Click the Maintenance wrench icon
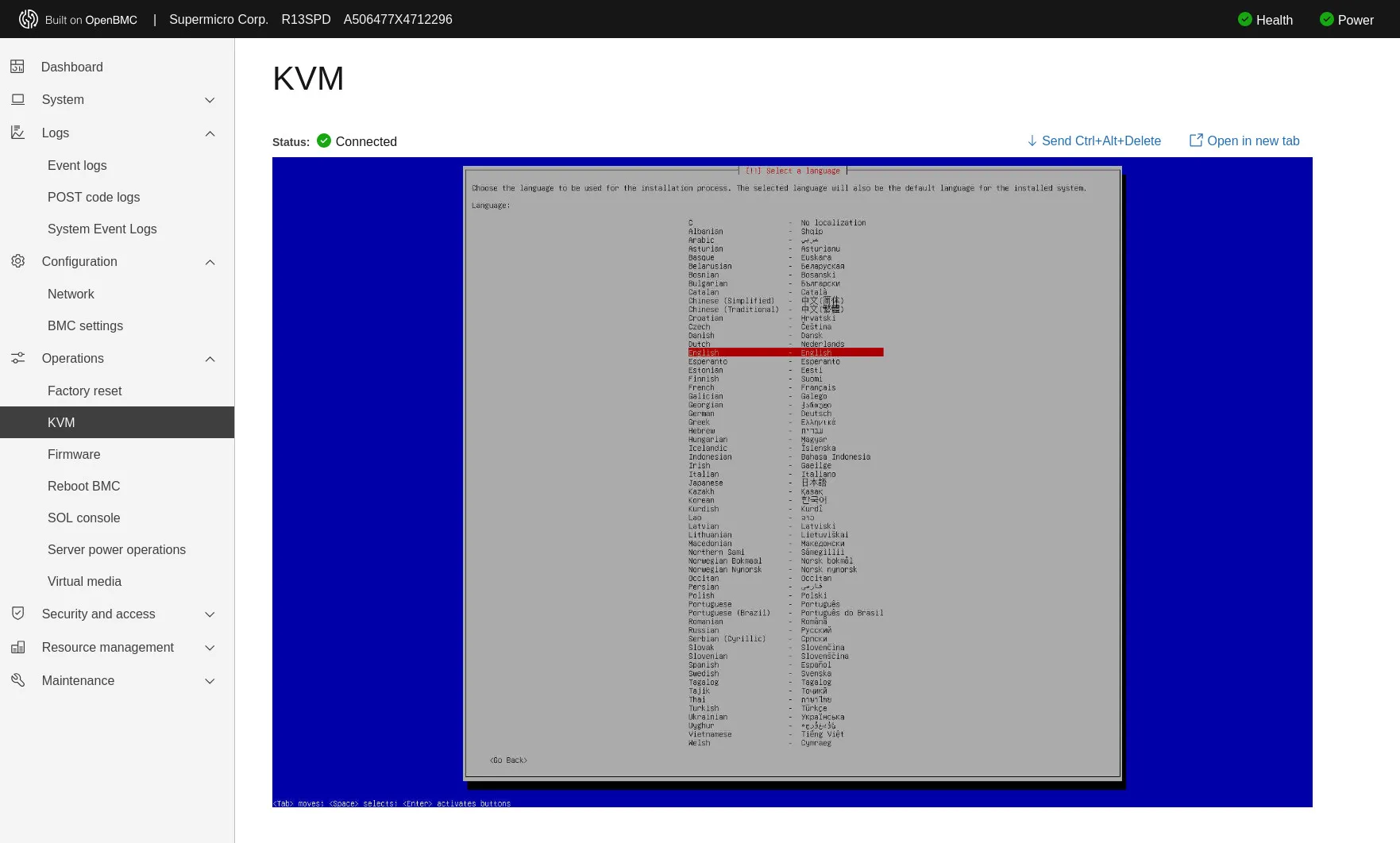This screenshot has height=843, width=1400. tap(17, 680)
